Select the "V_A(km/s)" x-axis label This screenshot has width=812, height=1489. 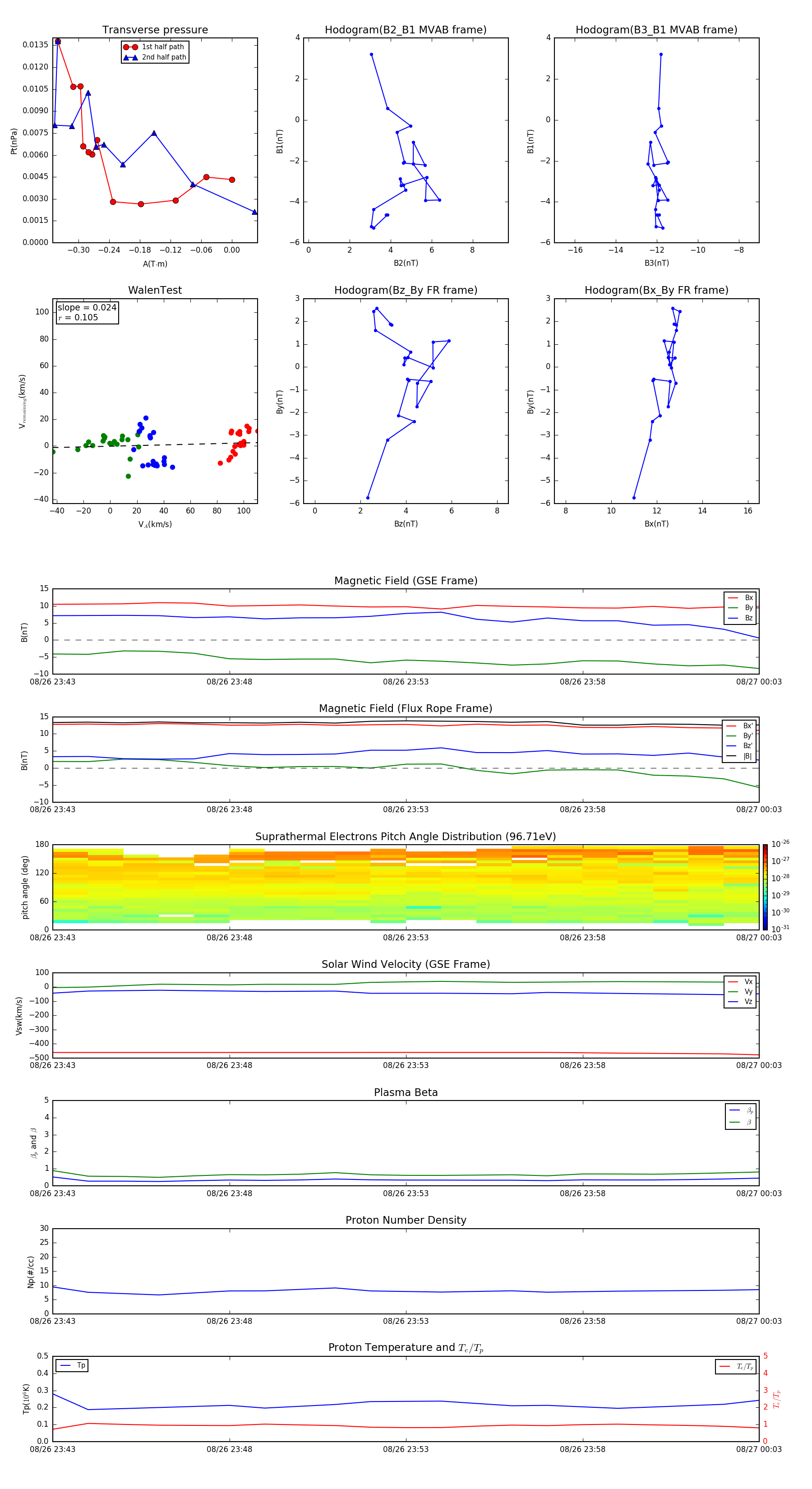(155, 525)
